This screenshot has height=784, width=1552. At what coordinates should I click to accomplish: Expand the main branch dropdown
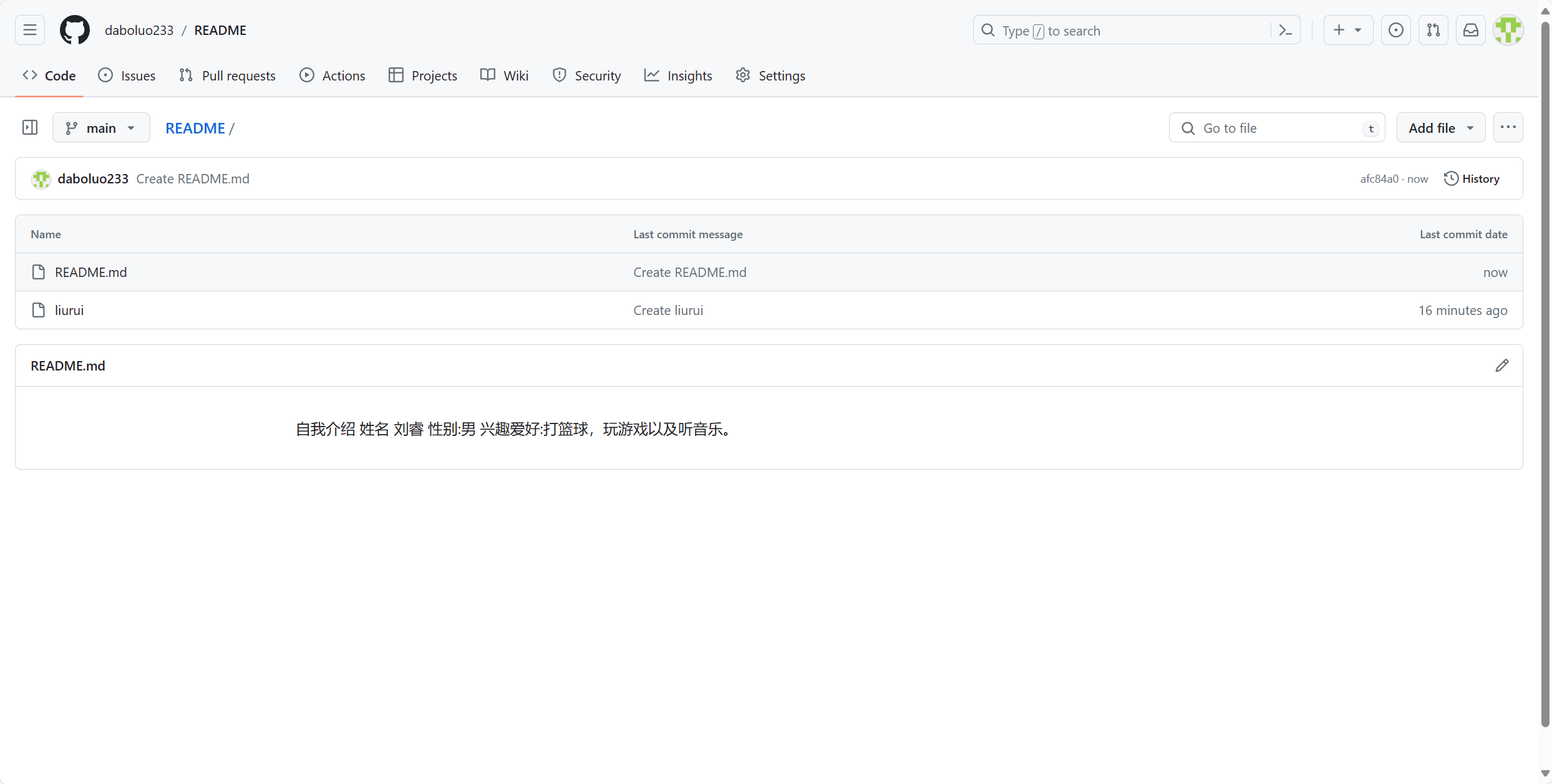point(101,128)
